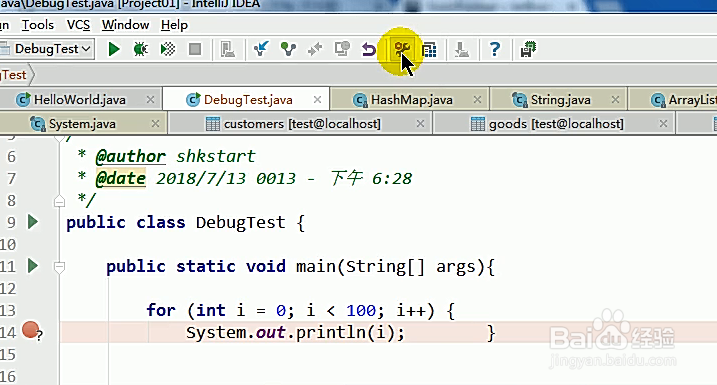The image size is (717, 385).
Task: Click line number 6 in the gutter
Action: (x=11, y=157)
